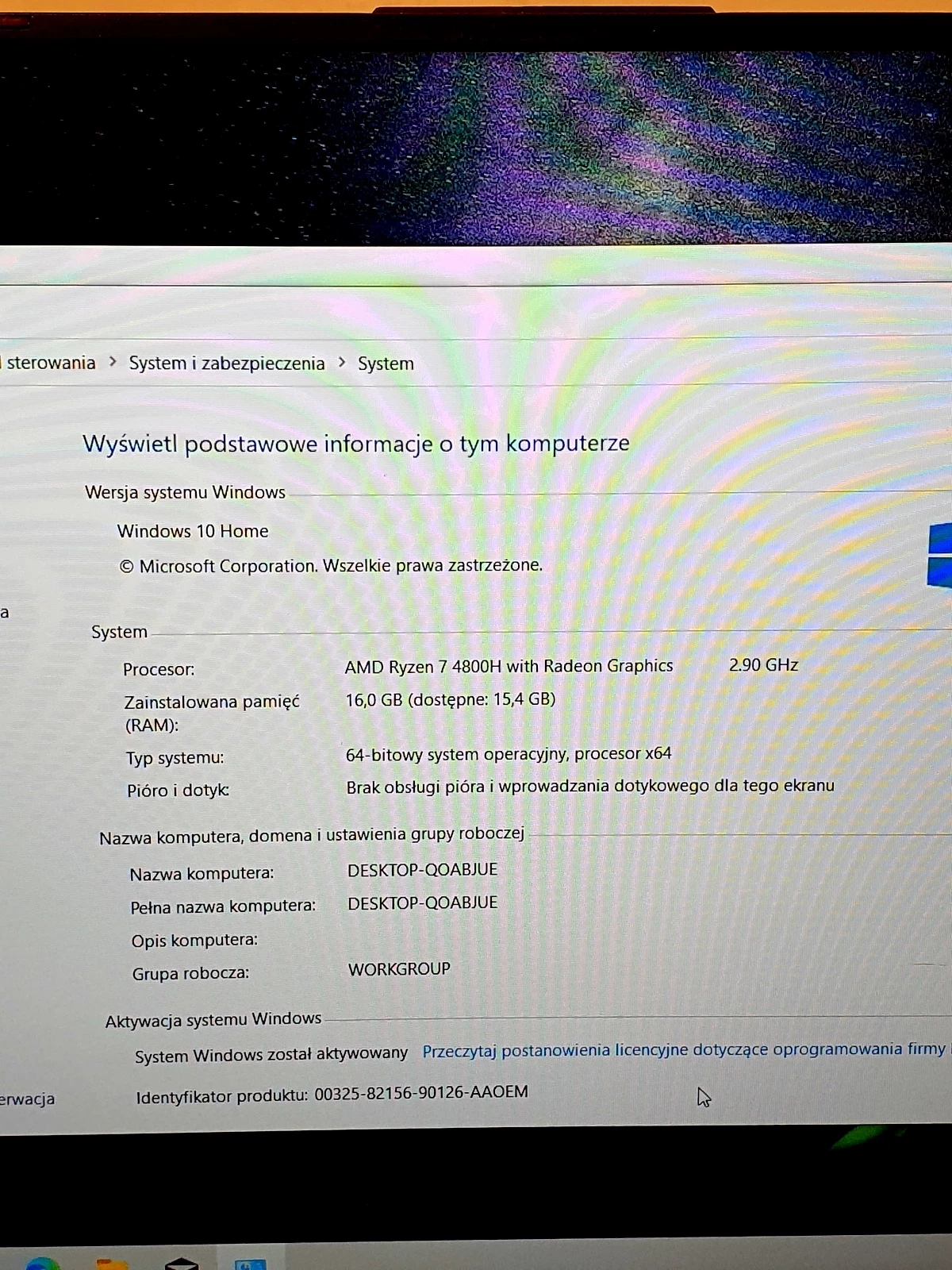Click the 'Pełna nazwa komputera:' label
952x1270 pixels.
point(223,906)
